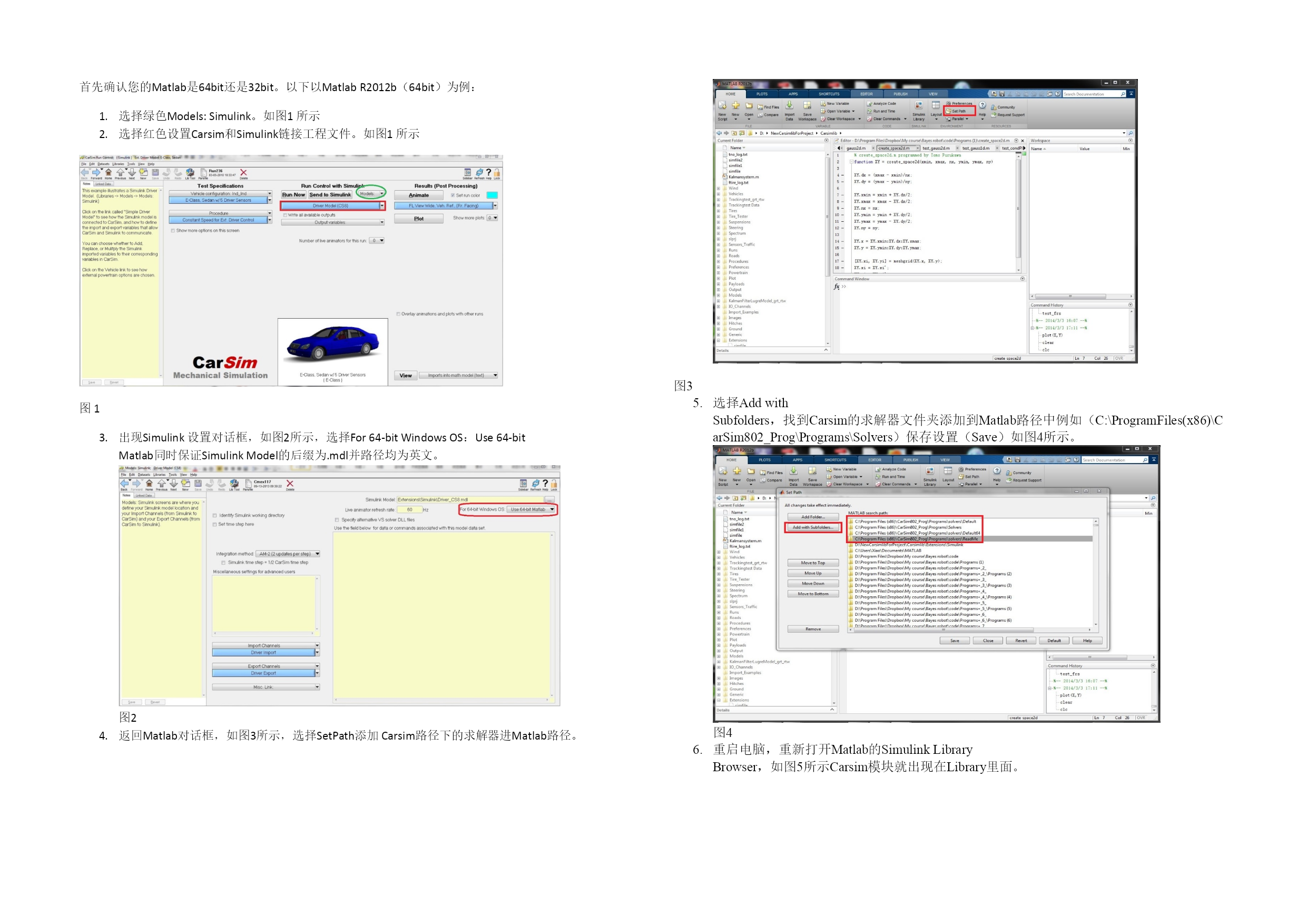This screenshot has width=1307, height=924.
Task: Open 'Use 64-bit Matlab' dropdown in Models: Simulink
Action: [532, 509]
